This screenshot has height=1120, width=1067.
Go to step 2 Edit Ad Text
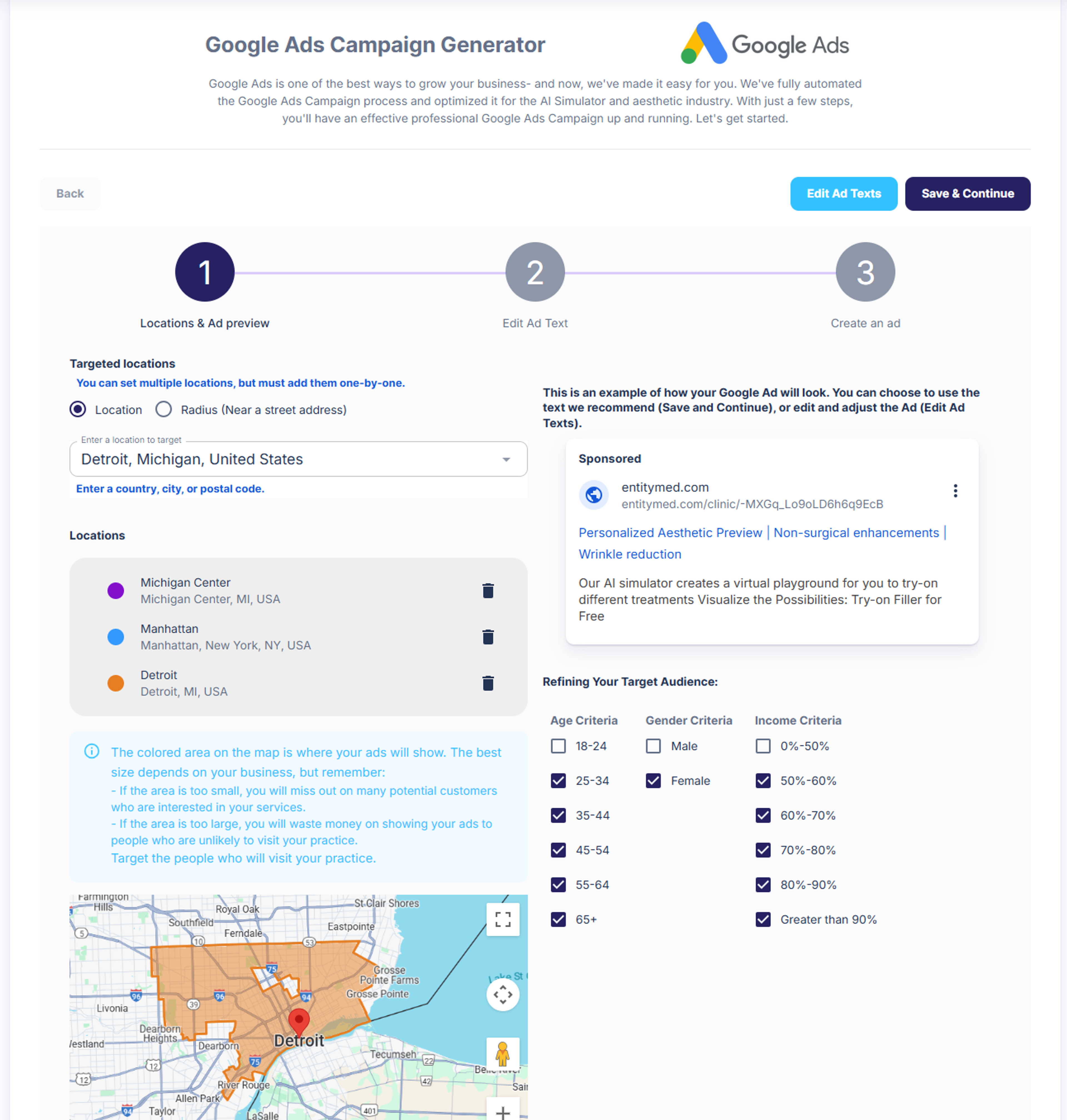tap(535, 272)
